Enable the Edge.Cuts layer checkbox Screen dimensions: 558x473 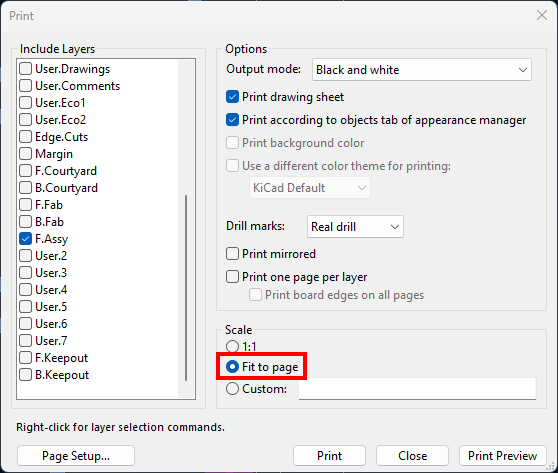pos(26,137)
